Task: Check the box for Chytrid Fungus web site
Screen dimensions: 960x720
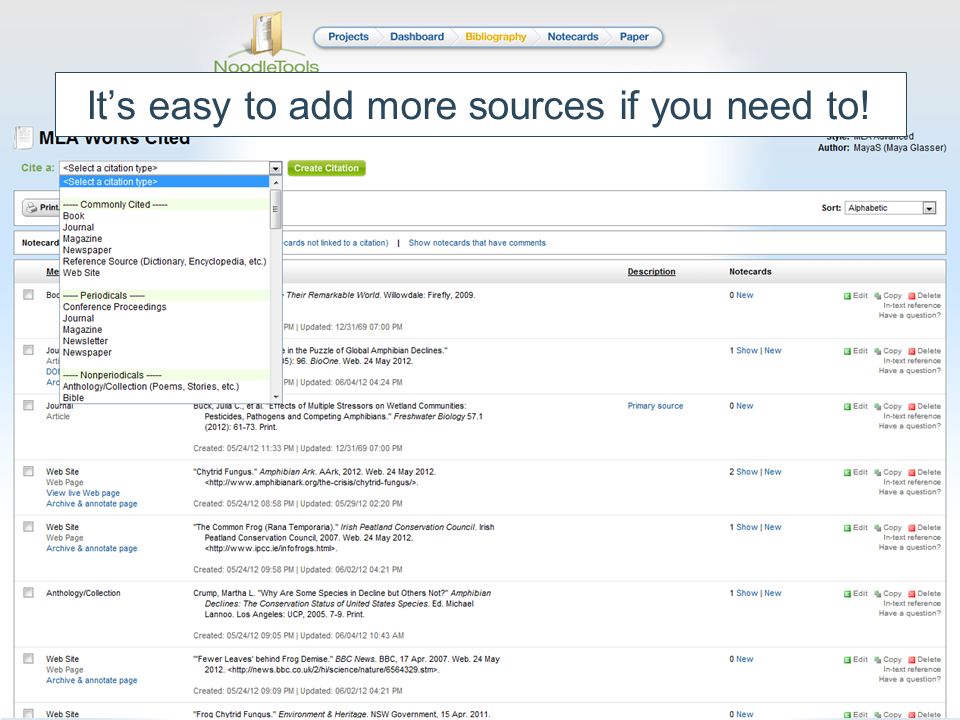Action: coord(28,471)
